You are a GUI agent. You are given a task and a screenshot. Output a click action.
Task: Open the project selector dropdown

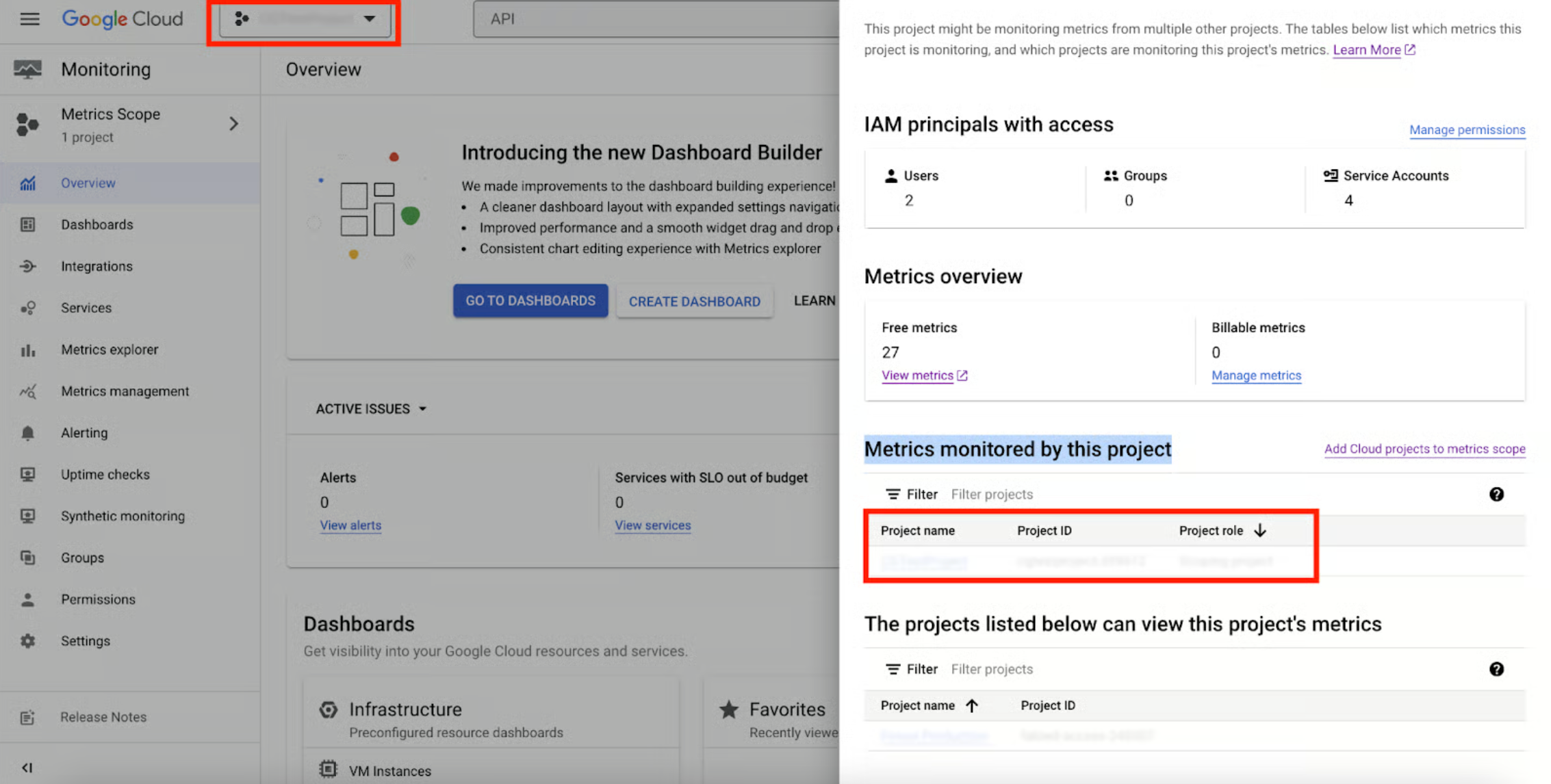[305, 19]
